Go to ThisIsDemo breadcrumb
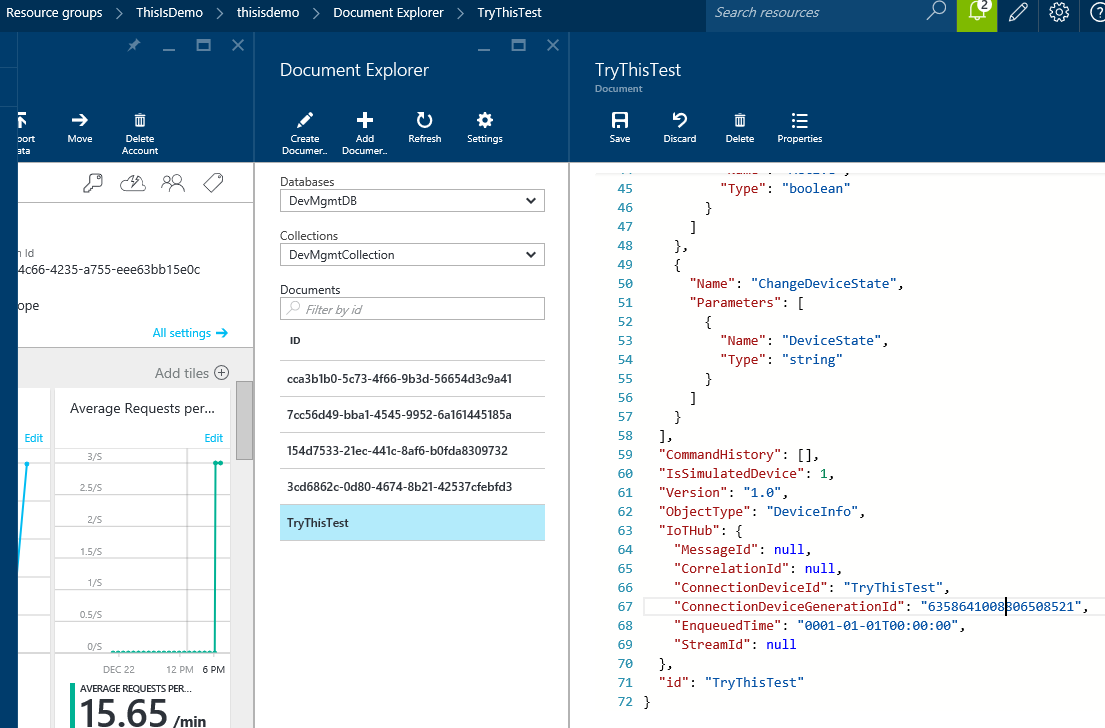This screenshot has width=1105, height=728. coord(169,13)
